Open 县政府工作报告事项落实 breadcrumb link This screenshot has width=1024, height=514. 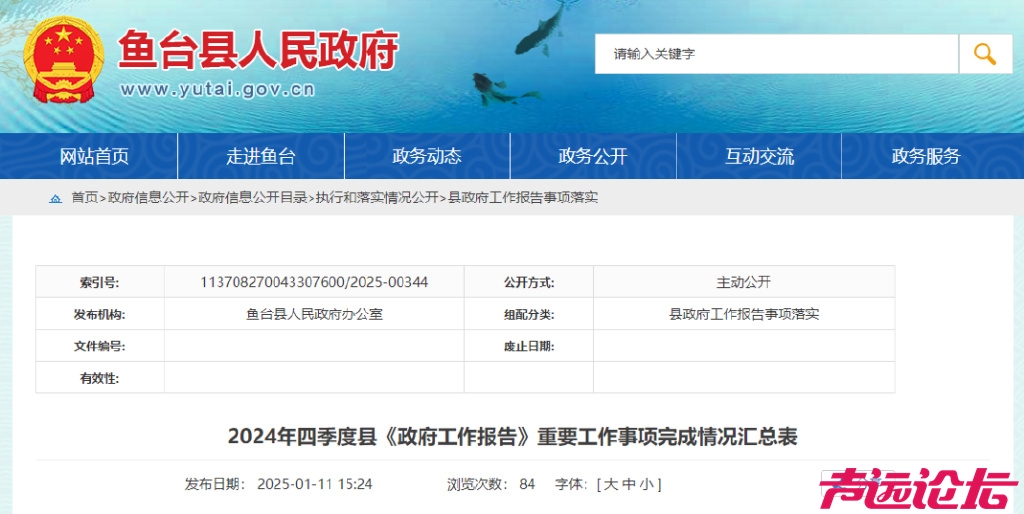[523, 198]
